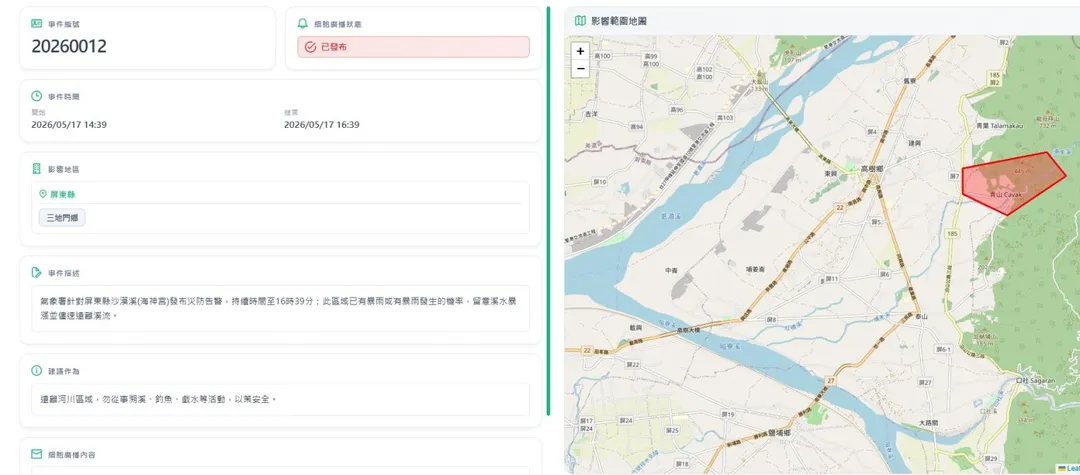Select the 三地門鄉 township tag

(62, 218)
